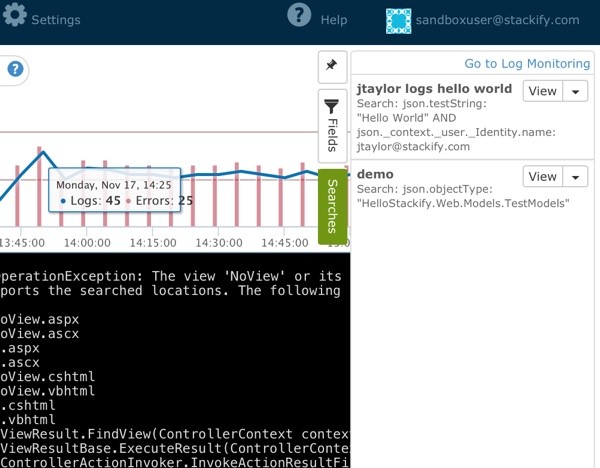Click the 14:15:00 chart axis label
Viewport: 600px width, 468px height.
click(153, 243)
